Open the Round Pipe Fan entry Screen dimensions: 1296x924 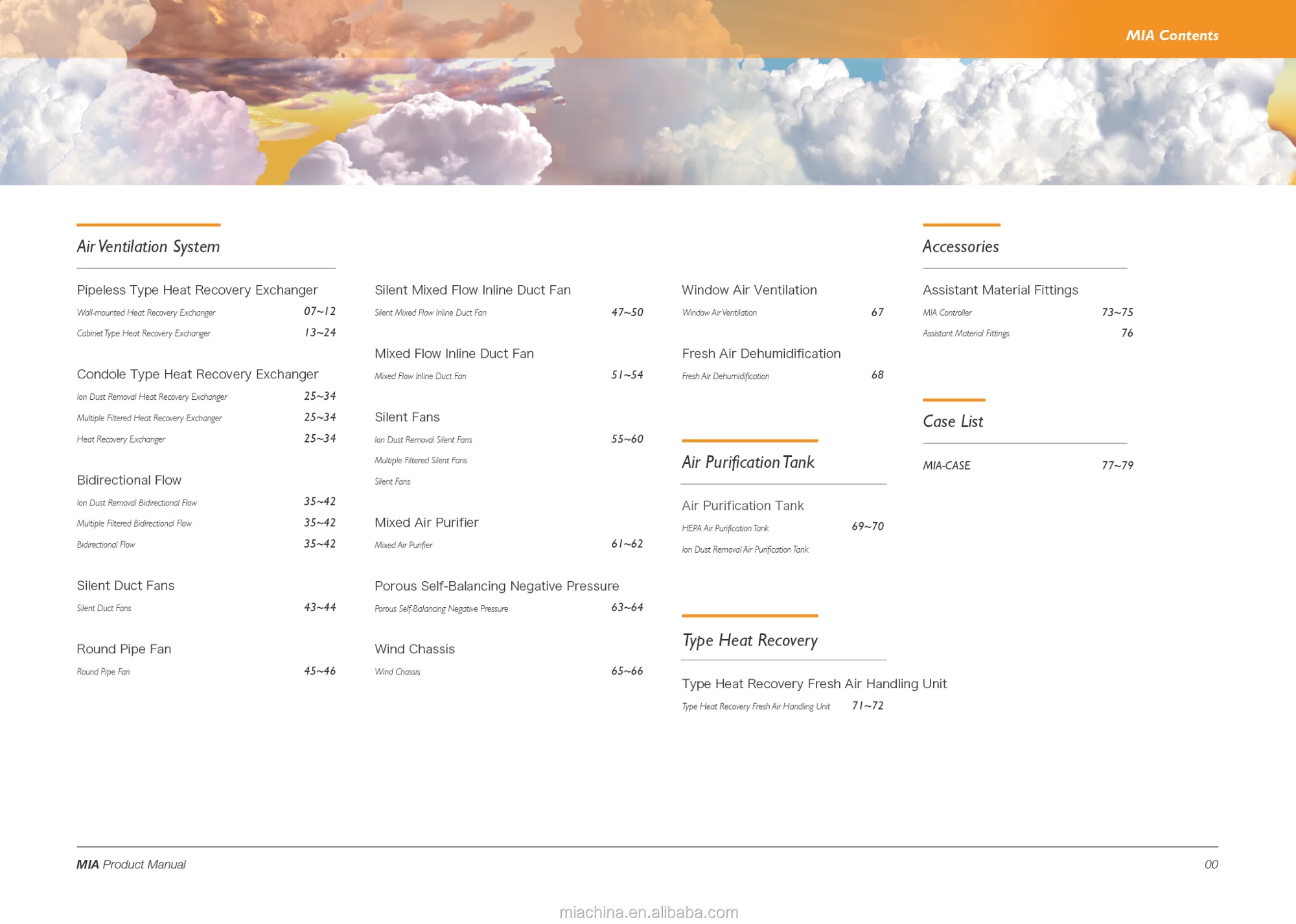coord(103,672)
